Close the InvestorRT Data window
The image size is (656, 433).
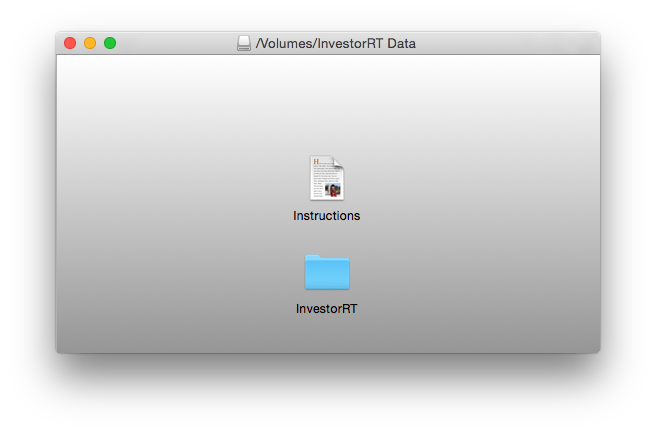coord(70,43)
